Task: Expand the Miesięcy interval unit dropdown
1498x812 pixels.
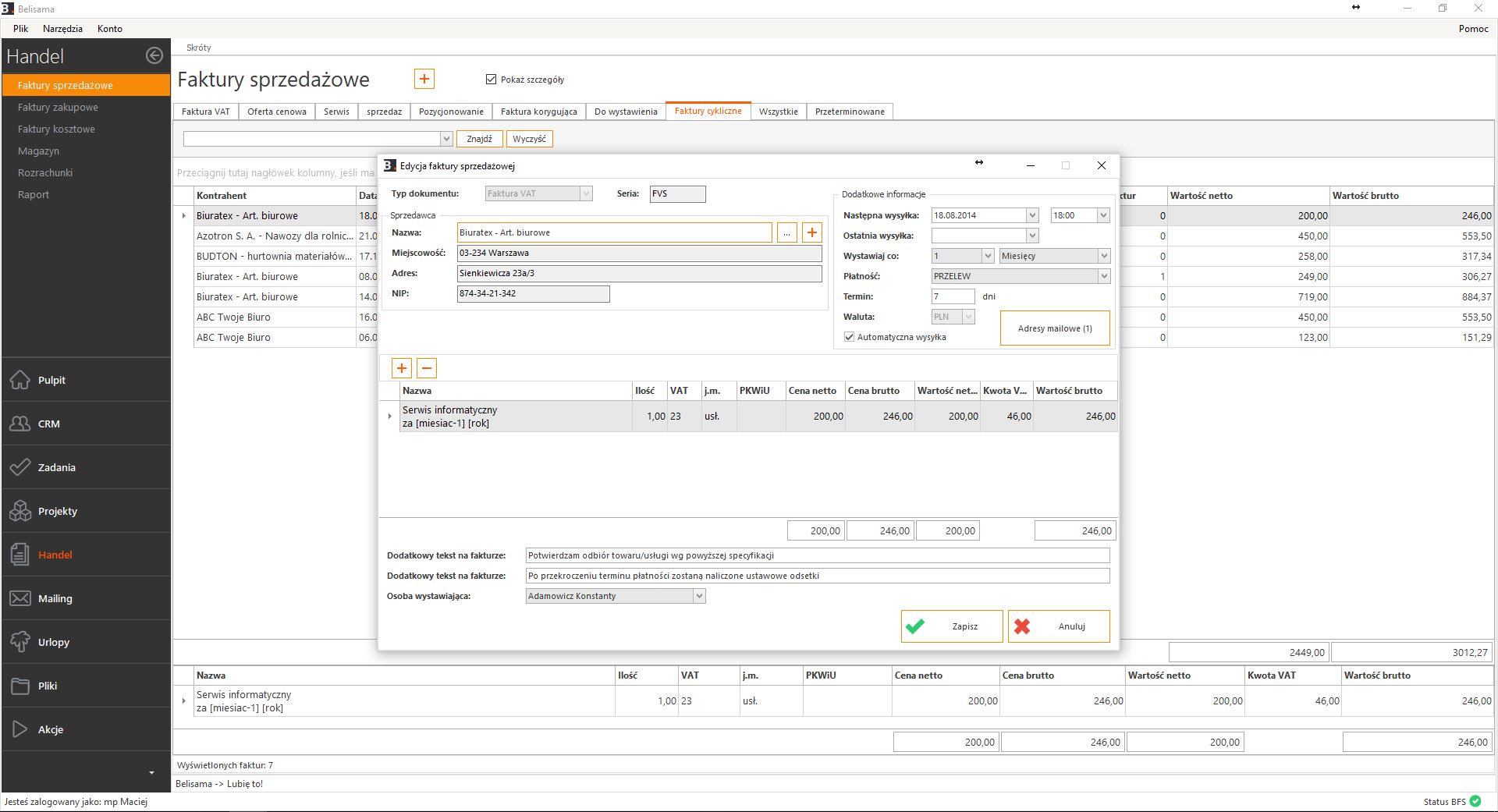Action: (1103, 256)
